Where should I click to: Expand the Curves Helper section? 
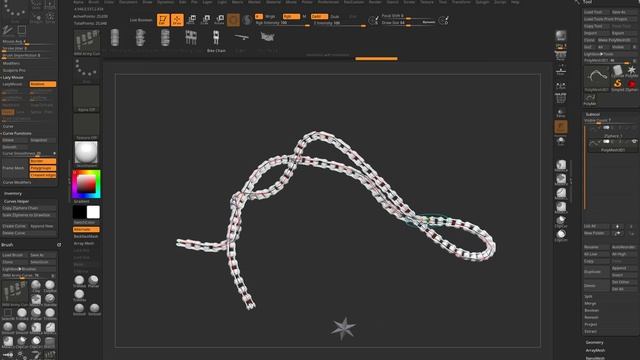point(17,201)
